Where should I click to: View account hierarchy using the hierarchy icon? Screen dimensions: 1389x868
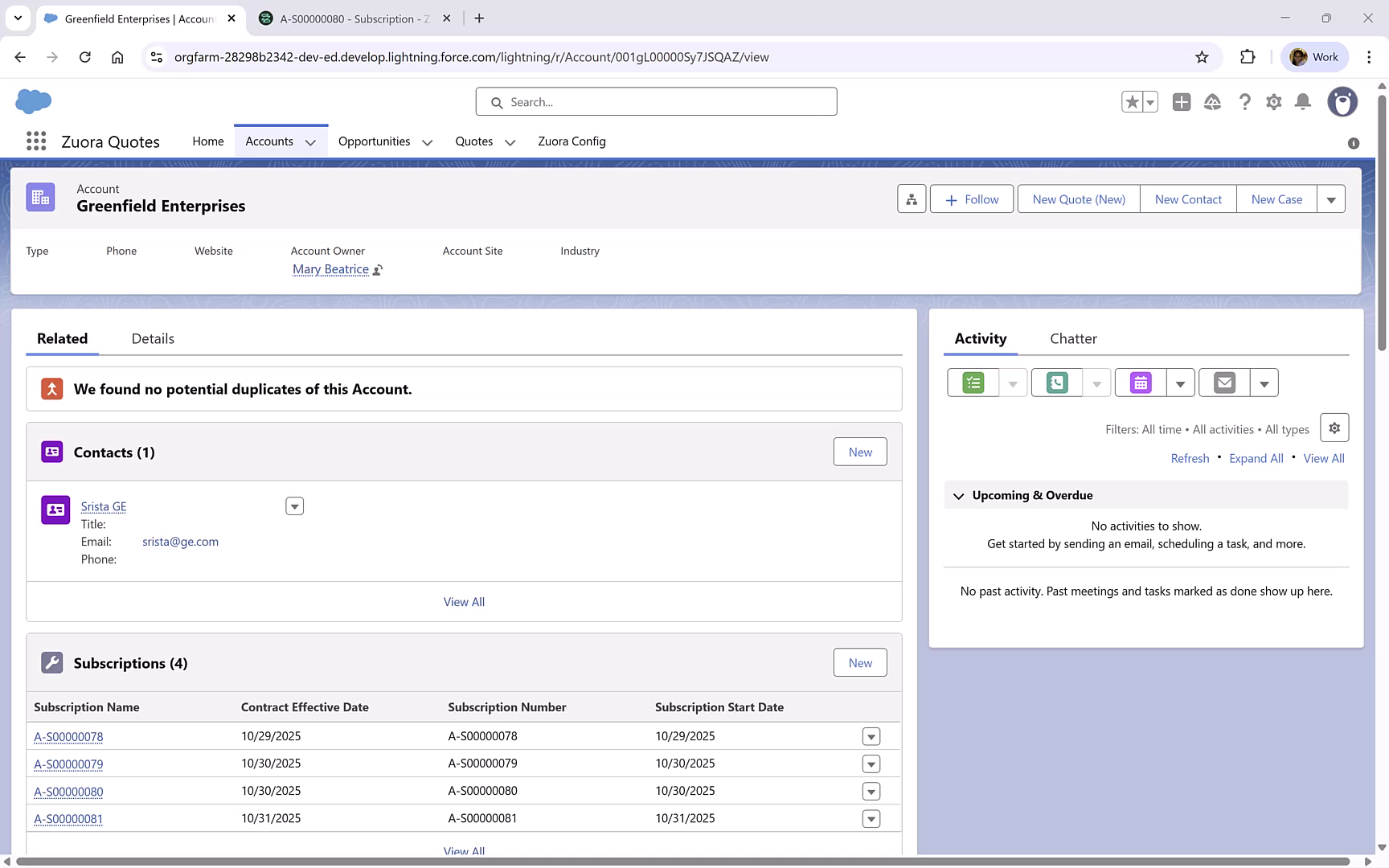[x=911, y=199]
